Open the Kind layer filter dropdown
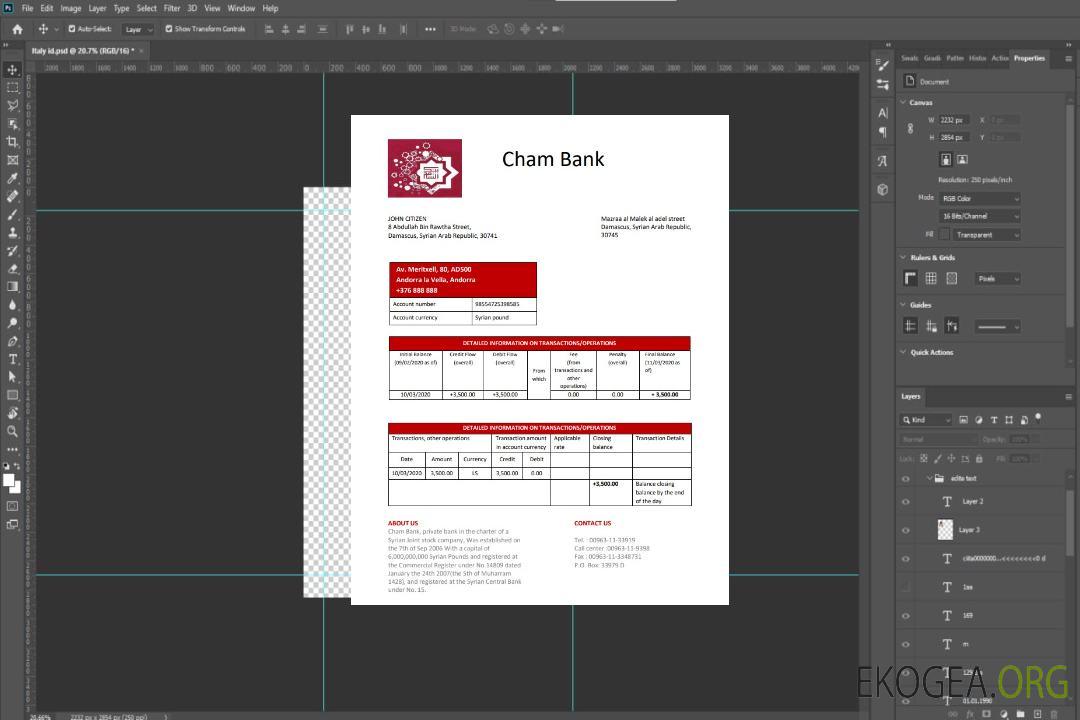Screen dimensions: 1080x720 point(926,420)
